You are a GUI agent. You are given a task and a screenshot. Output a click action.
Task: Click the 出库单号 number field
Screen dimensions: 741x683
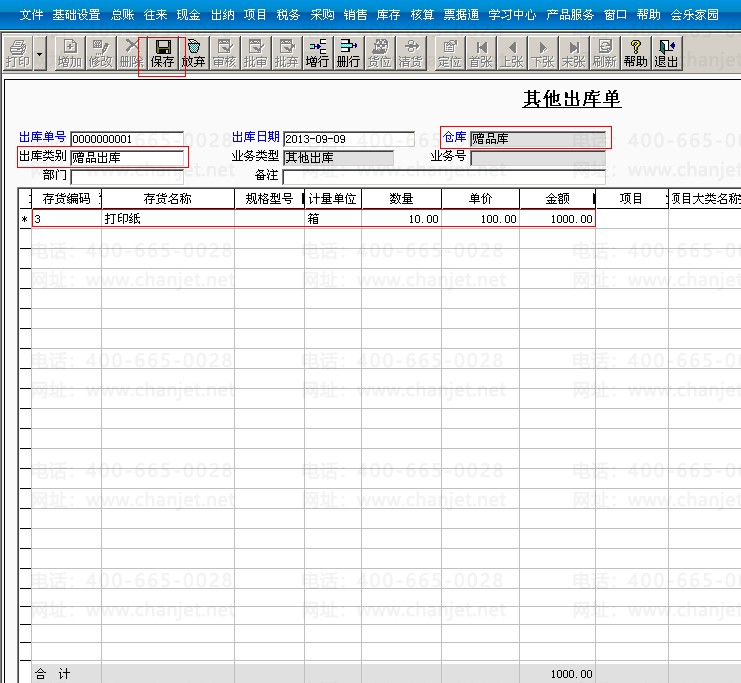(x=127, y=139)
